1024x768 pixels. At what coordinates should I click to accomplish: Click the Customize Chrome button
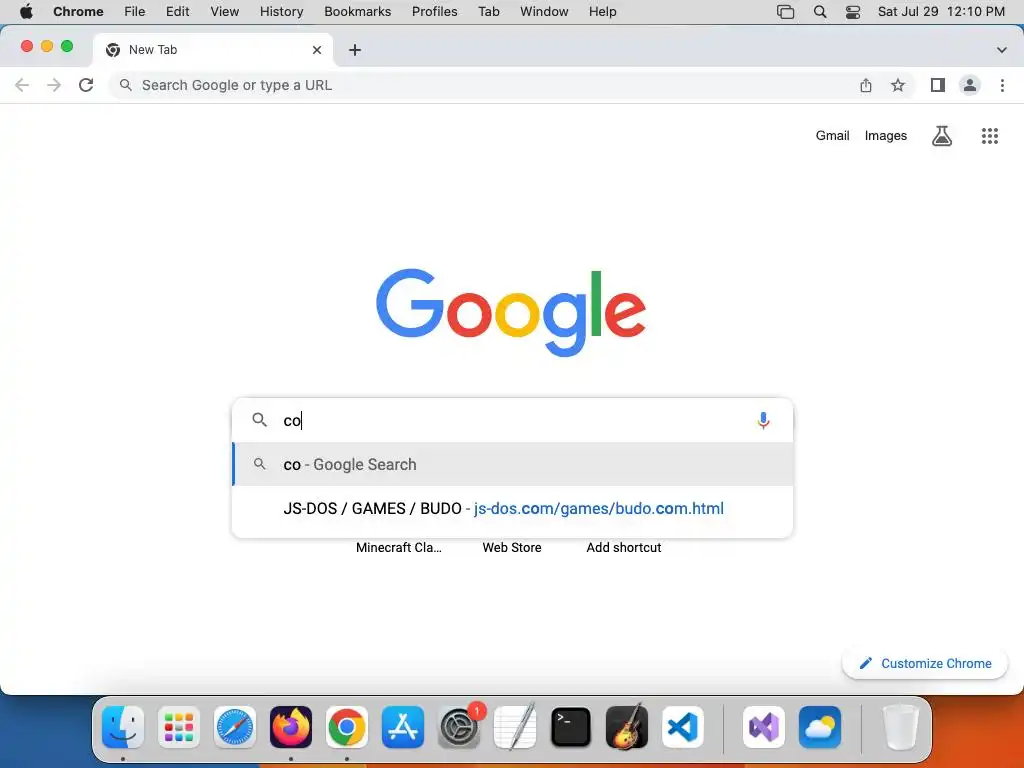925,664
